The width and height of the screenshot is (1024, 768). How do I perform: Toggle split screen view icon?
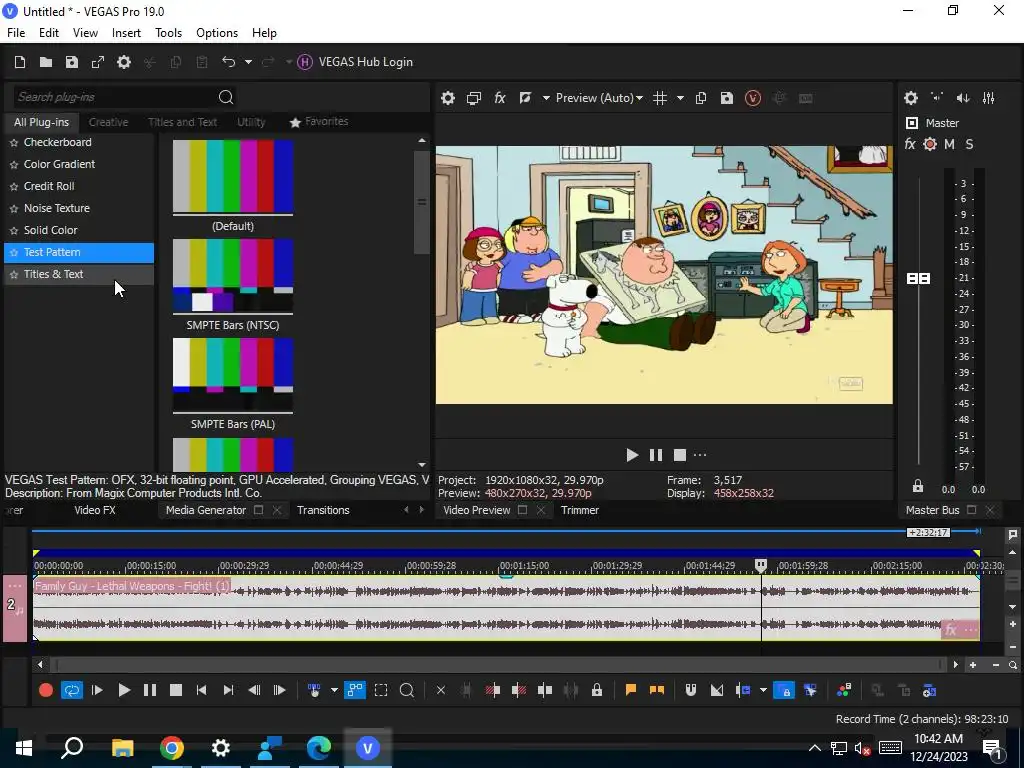click(x=525, y=99)
